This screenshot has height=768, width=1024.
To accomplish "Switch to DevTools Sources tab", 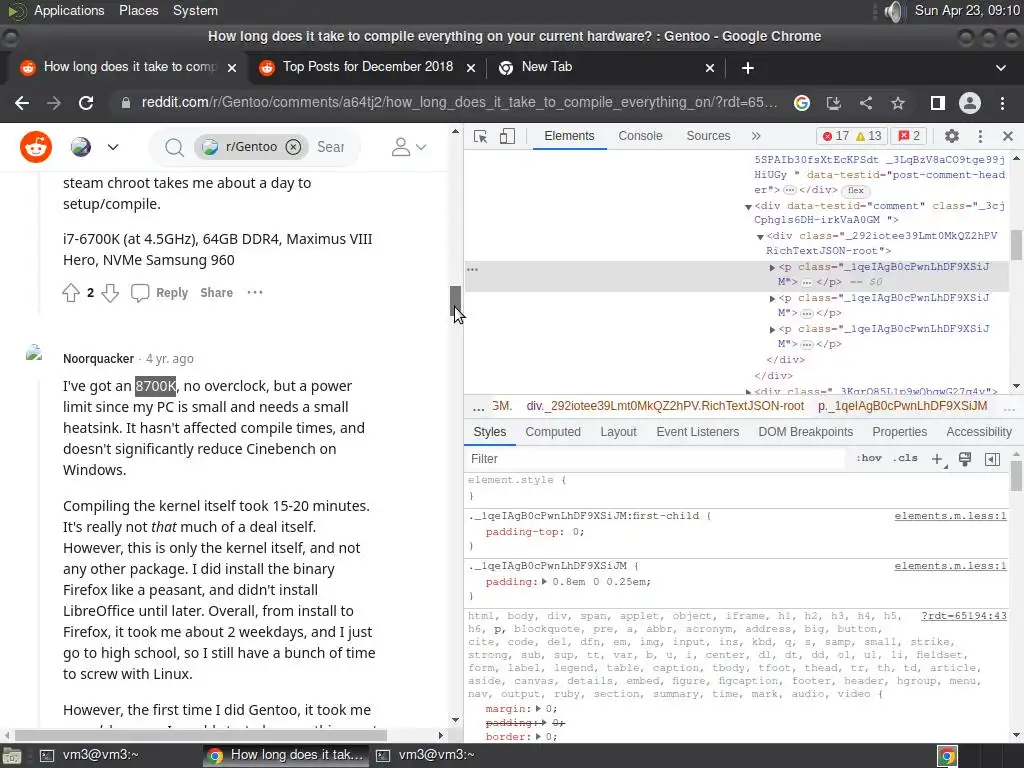I will [x=708, y=136].
